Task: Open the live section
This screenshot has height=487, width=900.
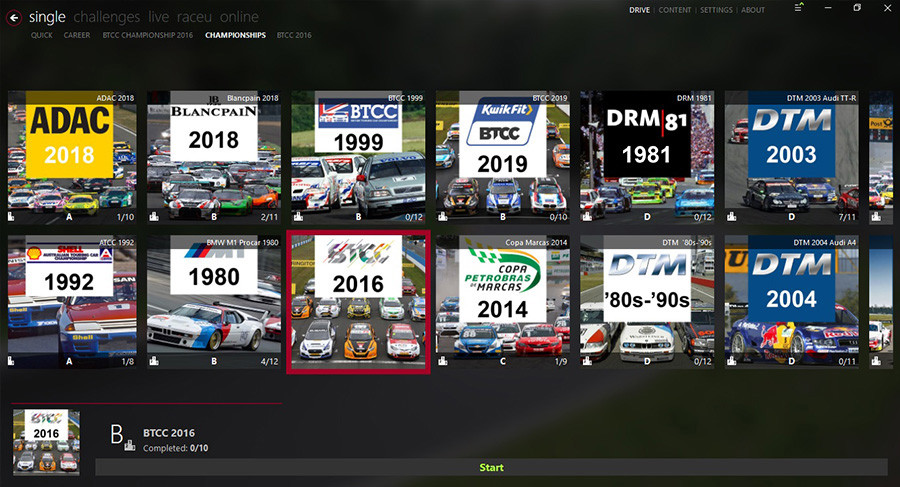Action: (158, 17)
